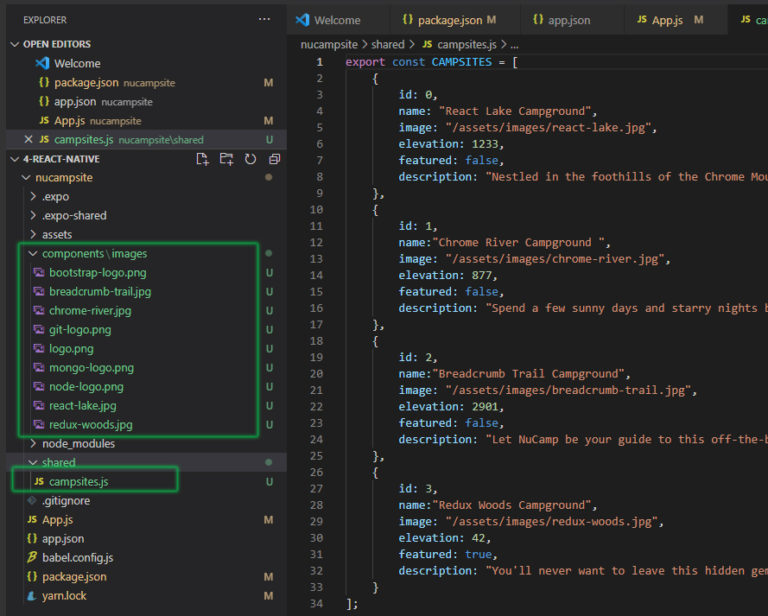Expand the assets folder

click(x=33, y=235)
